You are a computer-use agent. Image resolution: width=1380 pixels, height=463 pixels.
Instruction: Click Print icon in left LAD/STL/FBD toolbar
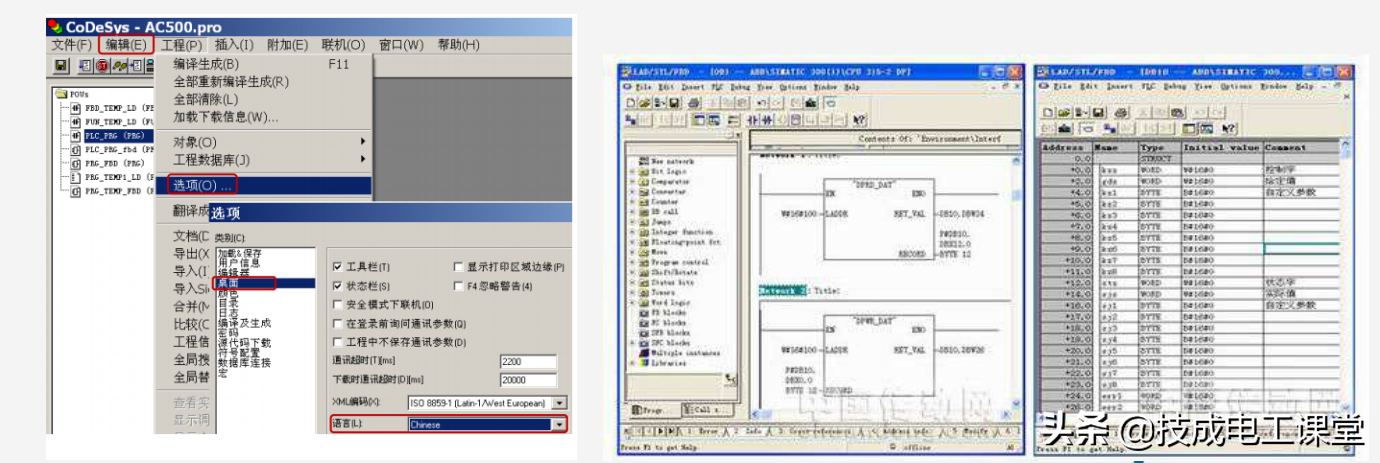(x=693, y=103)
